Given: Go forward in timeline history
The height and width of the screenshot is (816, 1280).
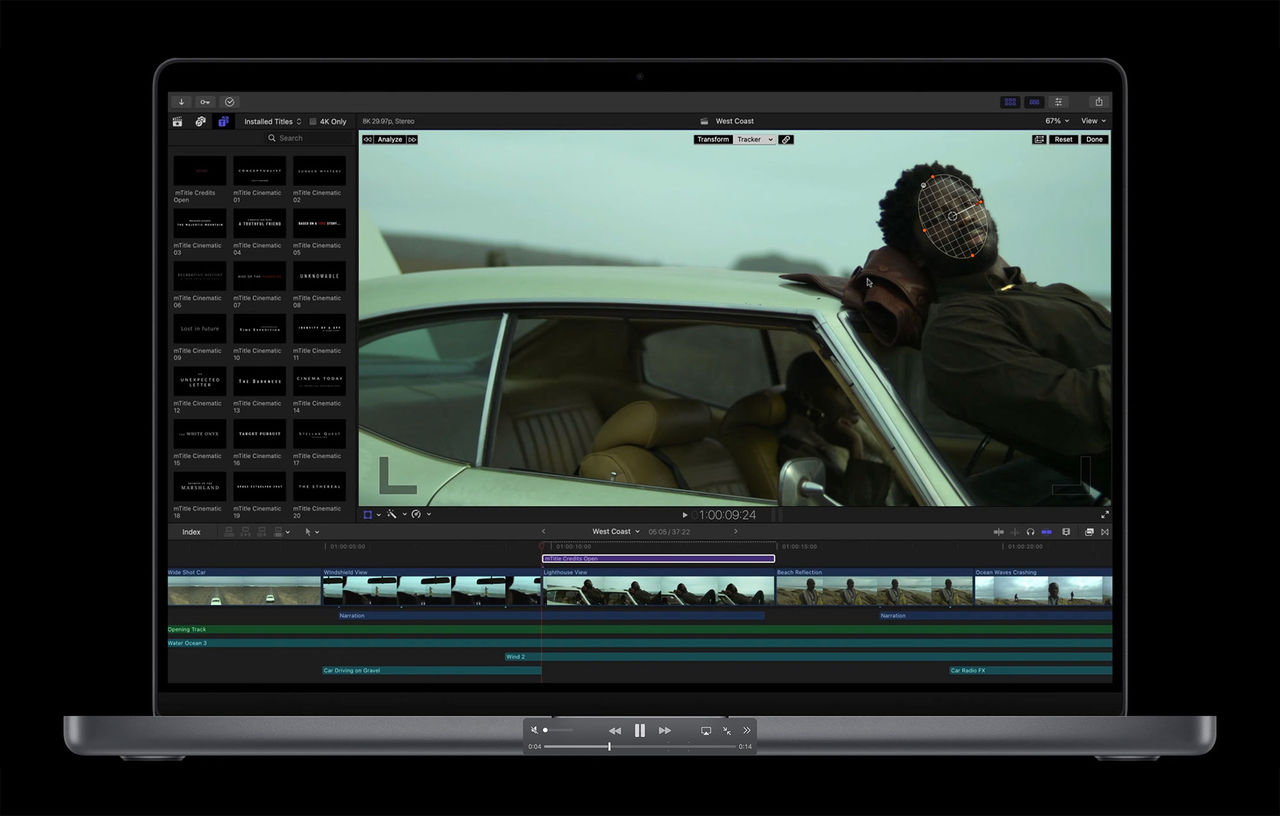Looking at the screenshot, I should [x=736, y=532].
